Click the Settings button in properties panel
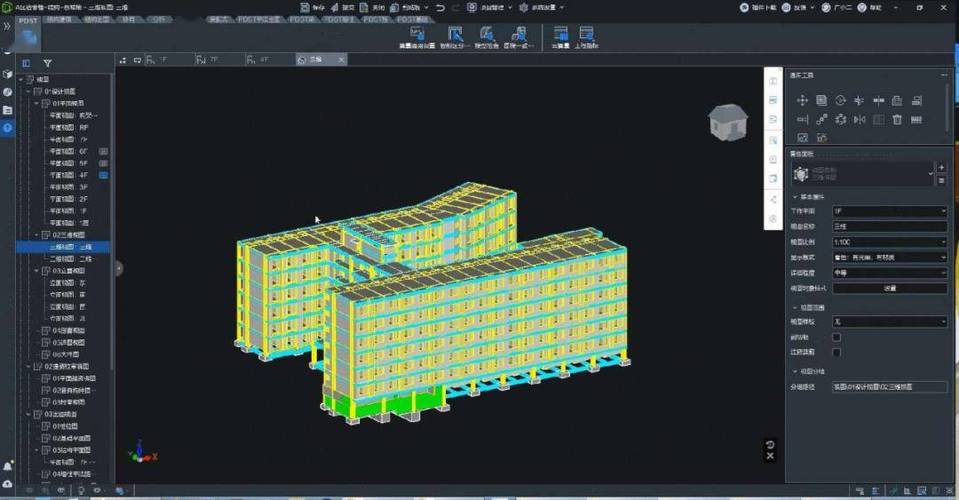The height and width of the screenshot is (500, 959). click(889, 288)
